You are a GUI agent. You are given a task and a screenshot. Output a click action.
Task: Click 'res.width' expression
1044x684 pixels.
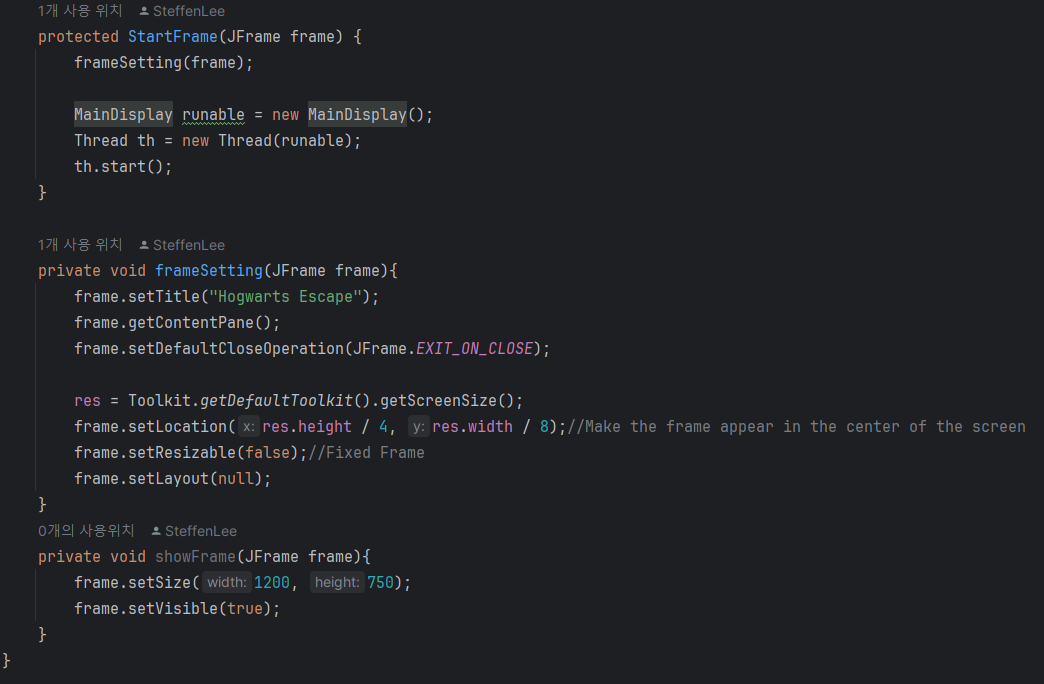coord(473,426)
